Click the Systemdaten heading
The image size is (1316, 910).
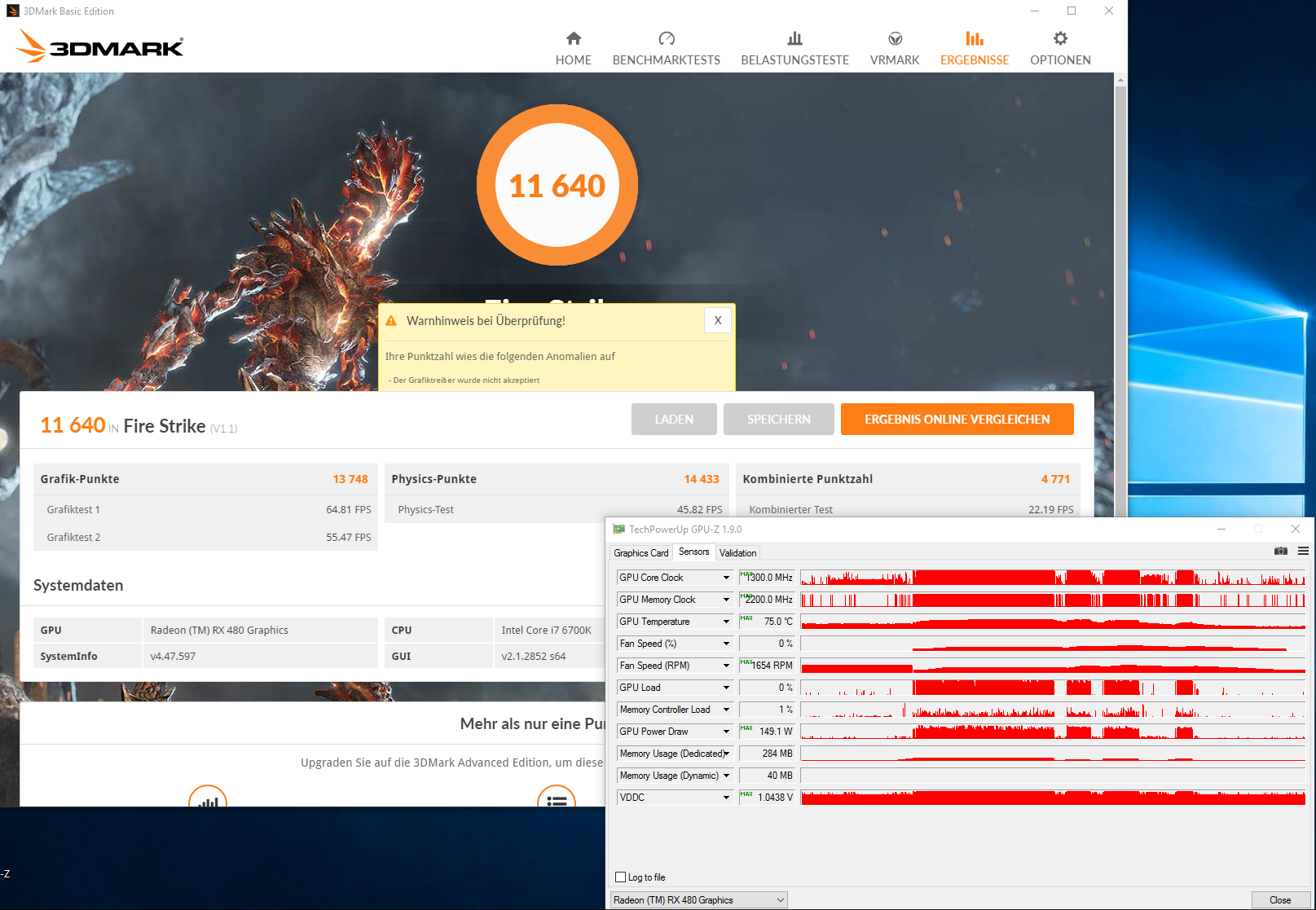(x=78, y=585)
